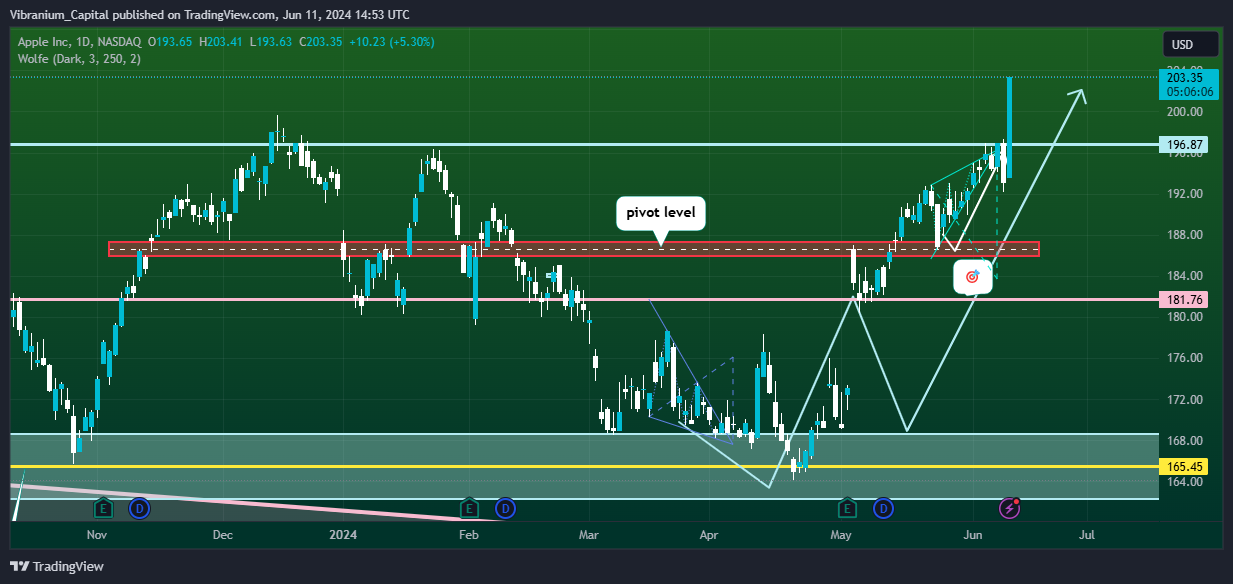Click the 165.45 yellow line price label
1233x584 pixels.
tap(1183, 466)
